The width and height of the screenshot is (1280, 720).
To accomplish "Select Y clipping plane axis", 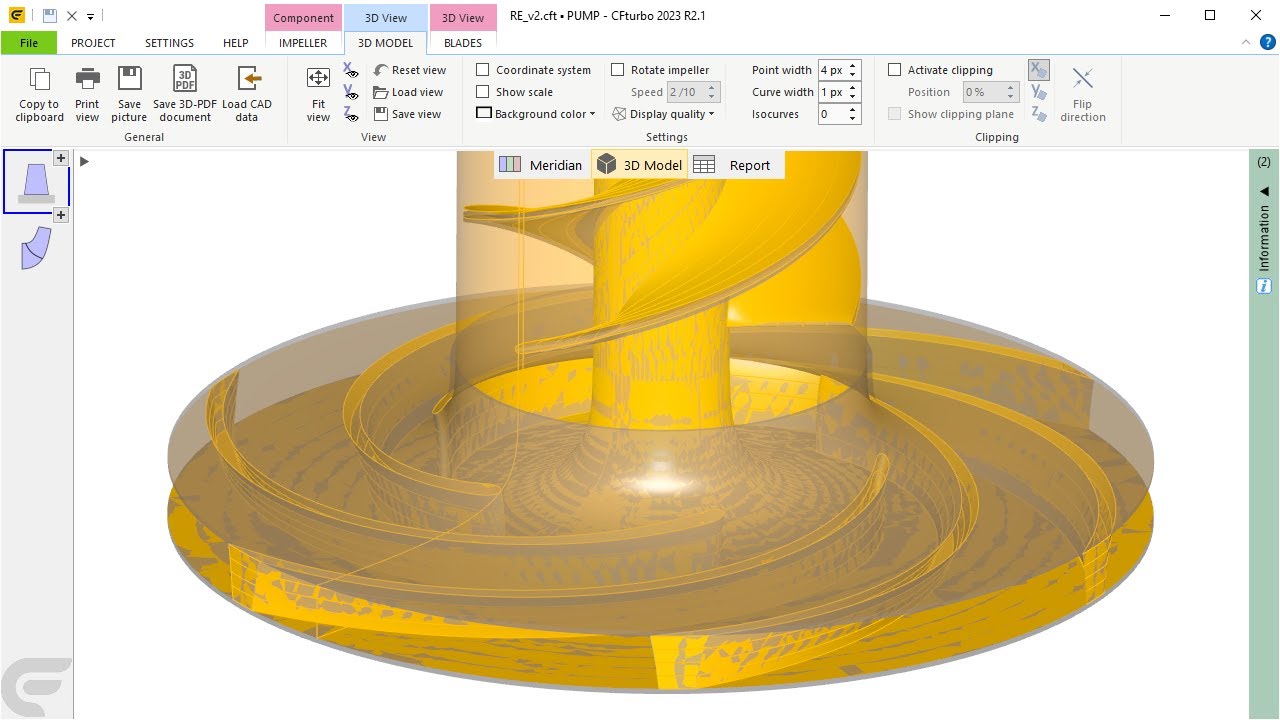I will [1039, 92].
